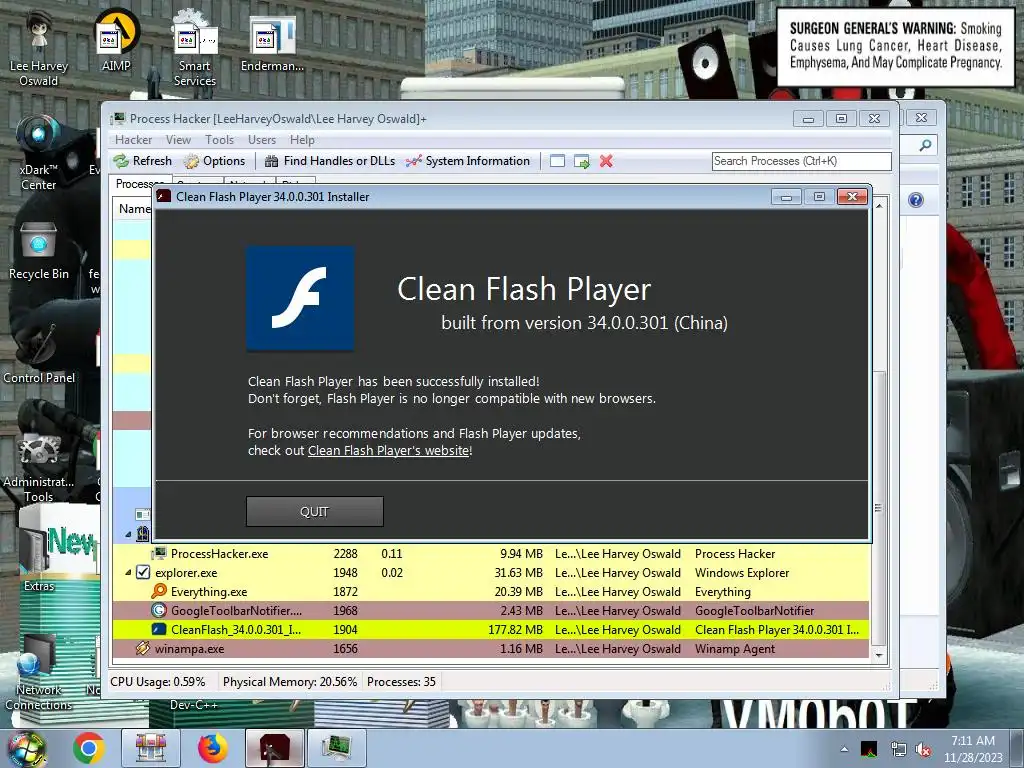Open the Administrative Tools desktop icon
The width and height of the screenshot is (1024, 768).
(x=39, y=466)
